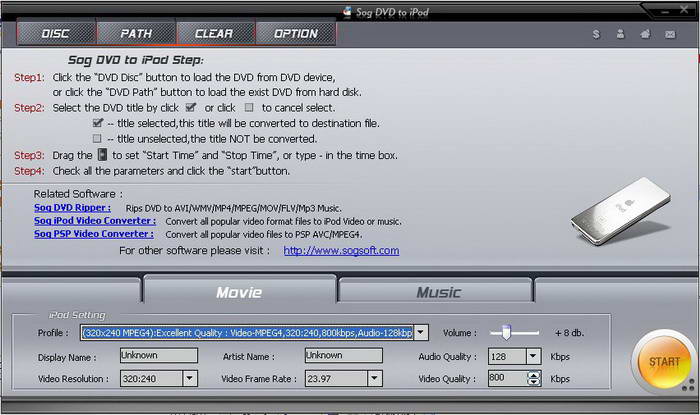Click the 'Step1:' label

pyautogui.click(x=29, y=77)
